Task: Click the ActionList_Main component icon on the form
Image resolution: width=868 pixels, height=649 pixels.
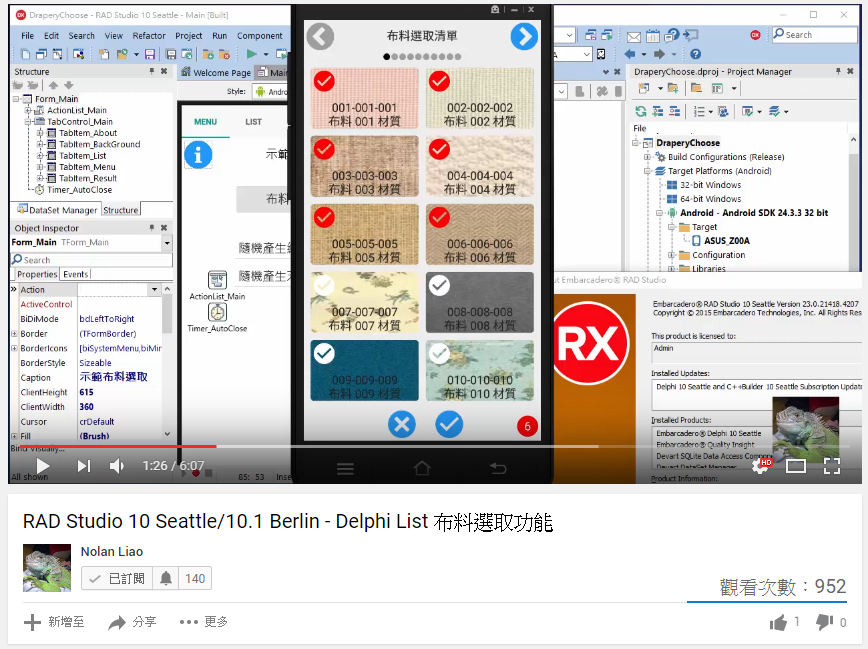Action: click(x=217, y=280)
